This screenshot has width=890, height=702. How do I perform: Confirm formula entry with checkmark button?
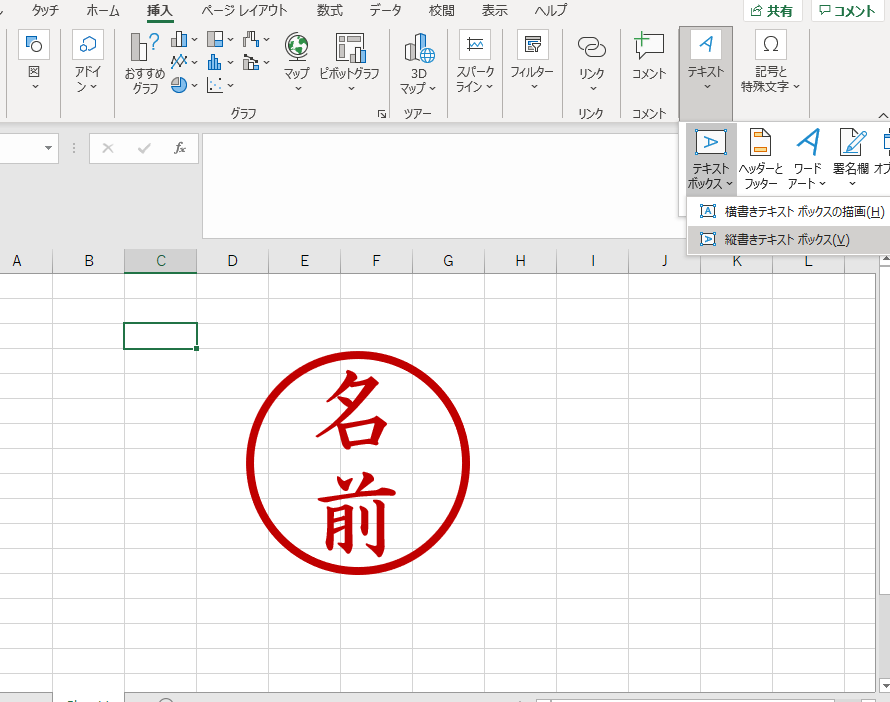coord(144,149)
